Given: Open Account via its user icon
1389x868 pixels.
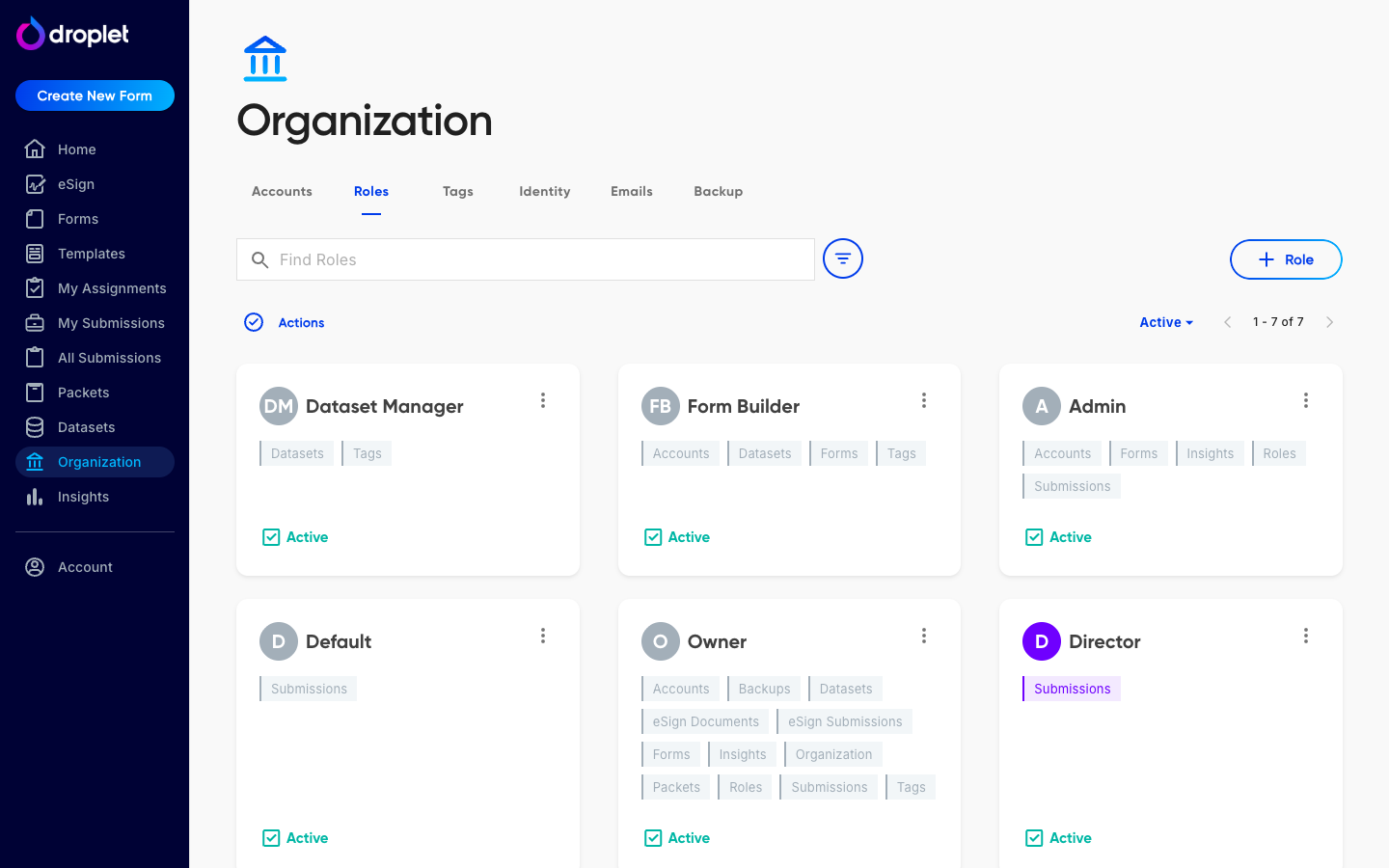Looking at the screenshot, I should 35,567.
